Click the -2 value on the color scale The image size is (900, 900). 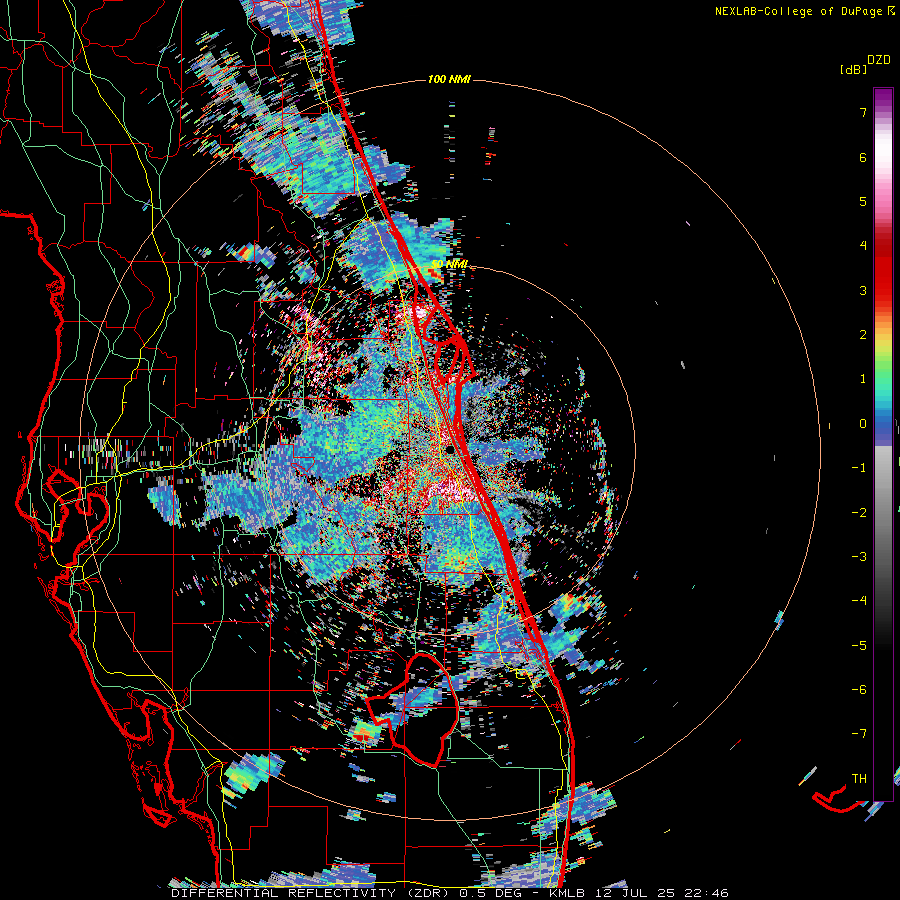click(859, 512)
